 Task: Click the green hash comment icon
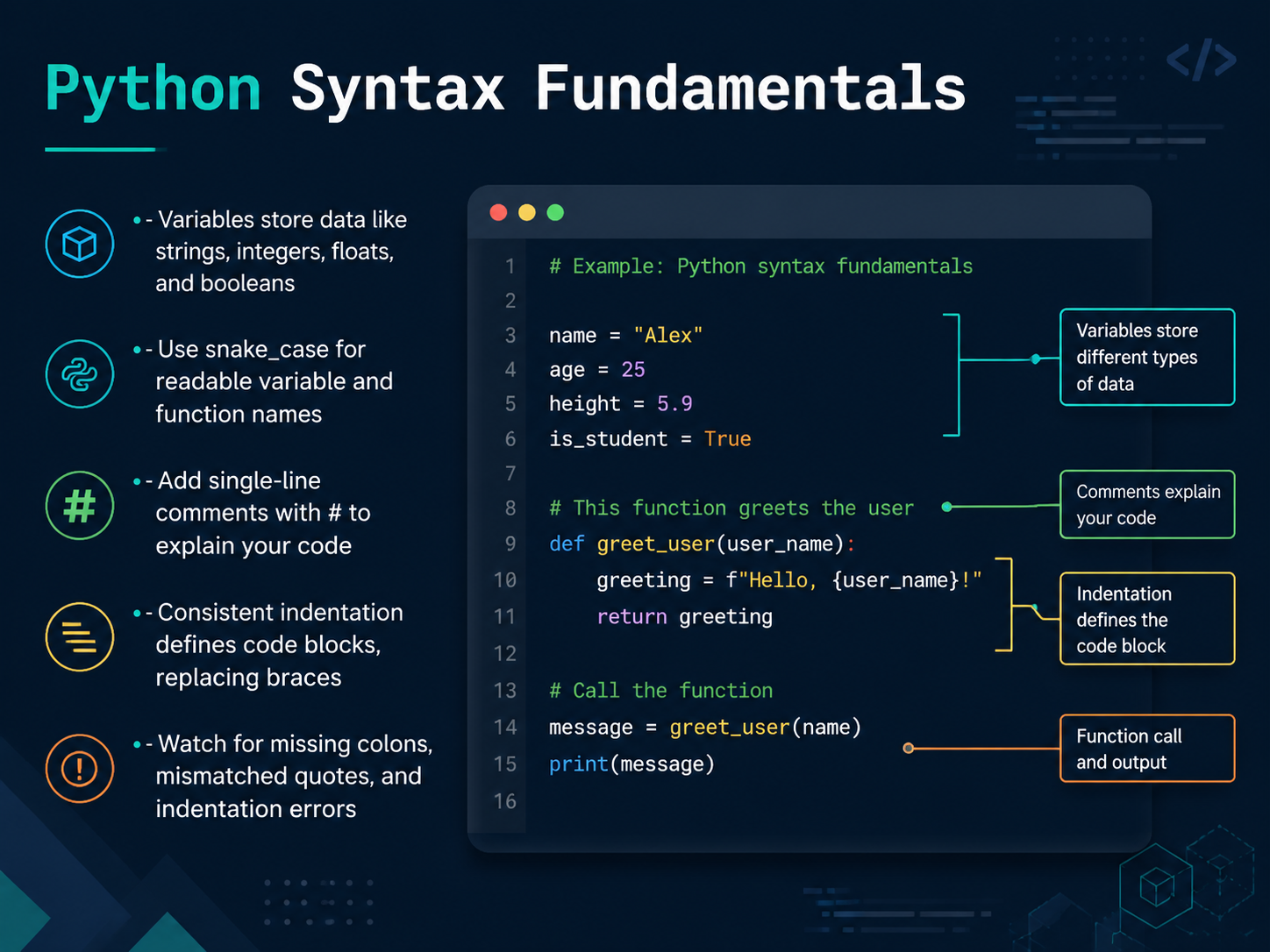click(80, 506)
